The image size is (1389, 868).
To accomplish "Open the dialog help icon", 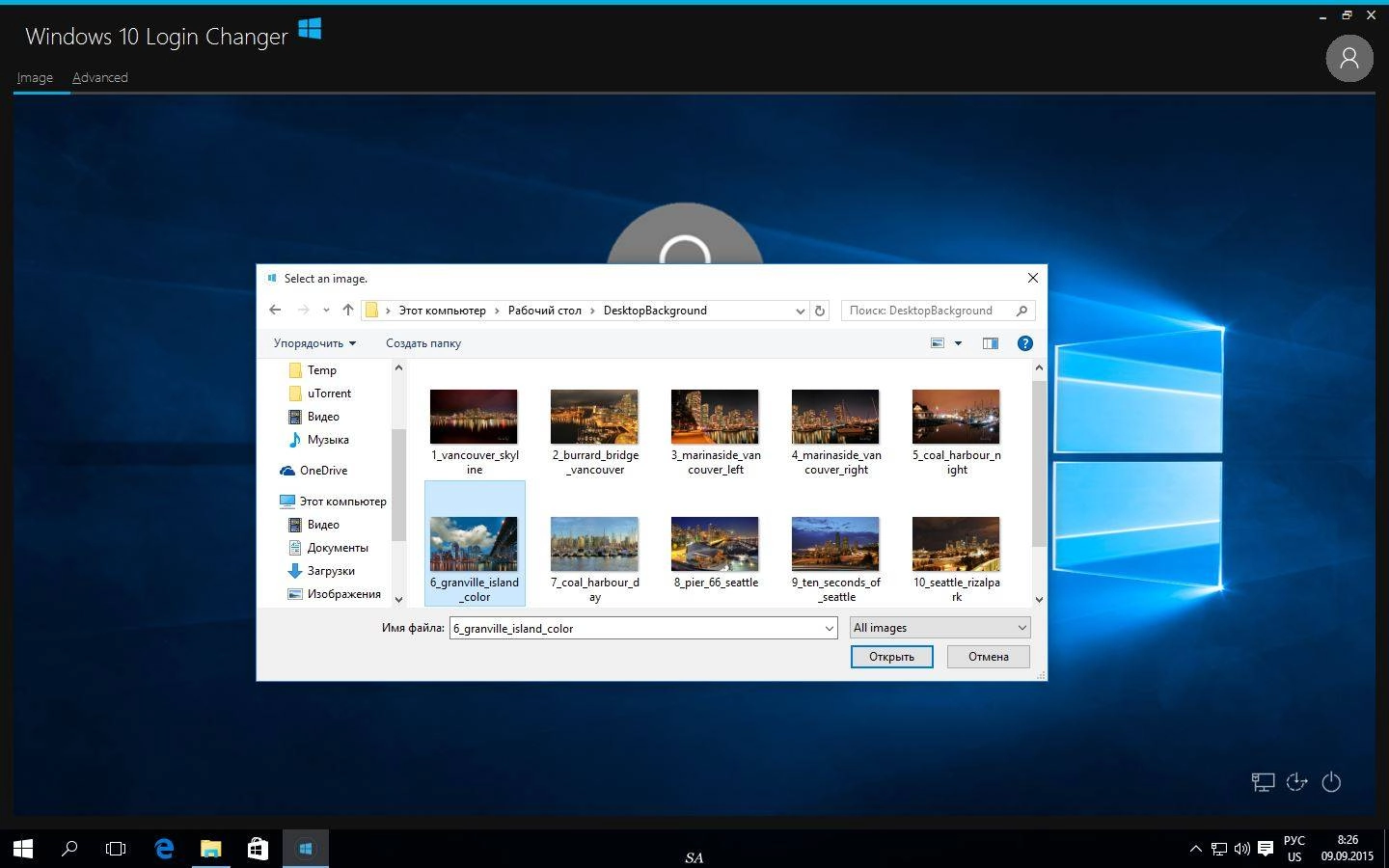I will coord(1025,343).
